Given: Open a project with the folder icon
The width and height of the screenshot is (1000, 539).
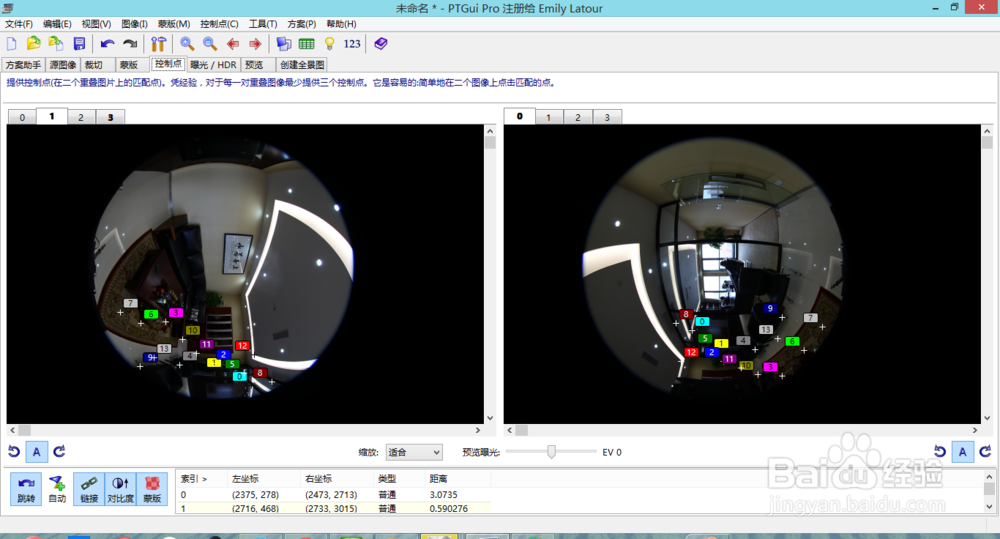Looking at the screenshot, I should tap(34, 43).
